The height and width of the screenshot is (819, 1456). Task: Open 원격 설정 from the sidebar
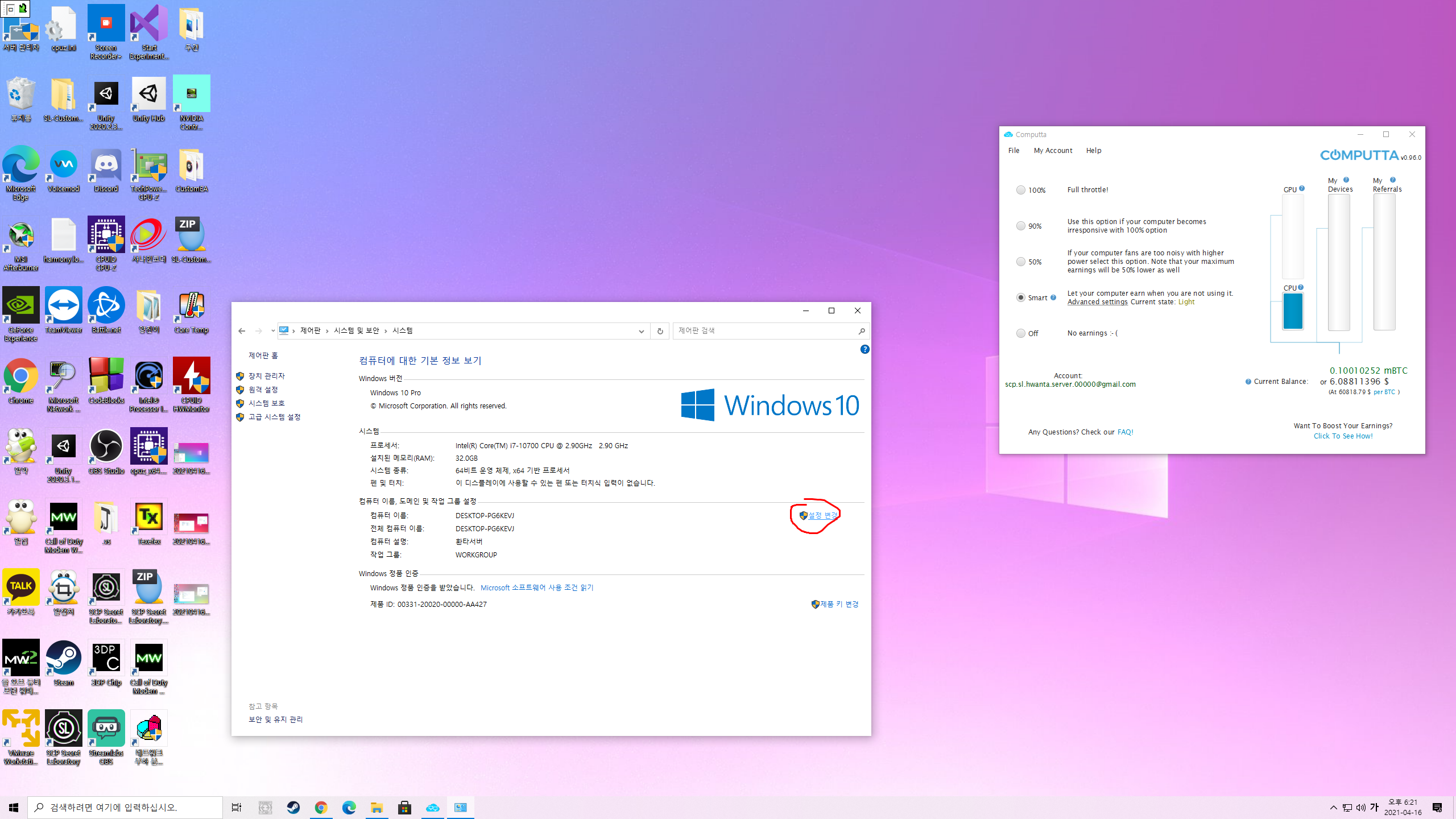pyautogui.click(x=263, y=390)
